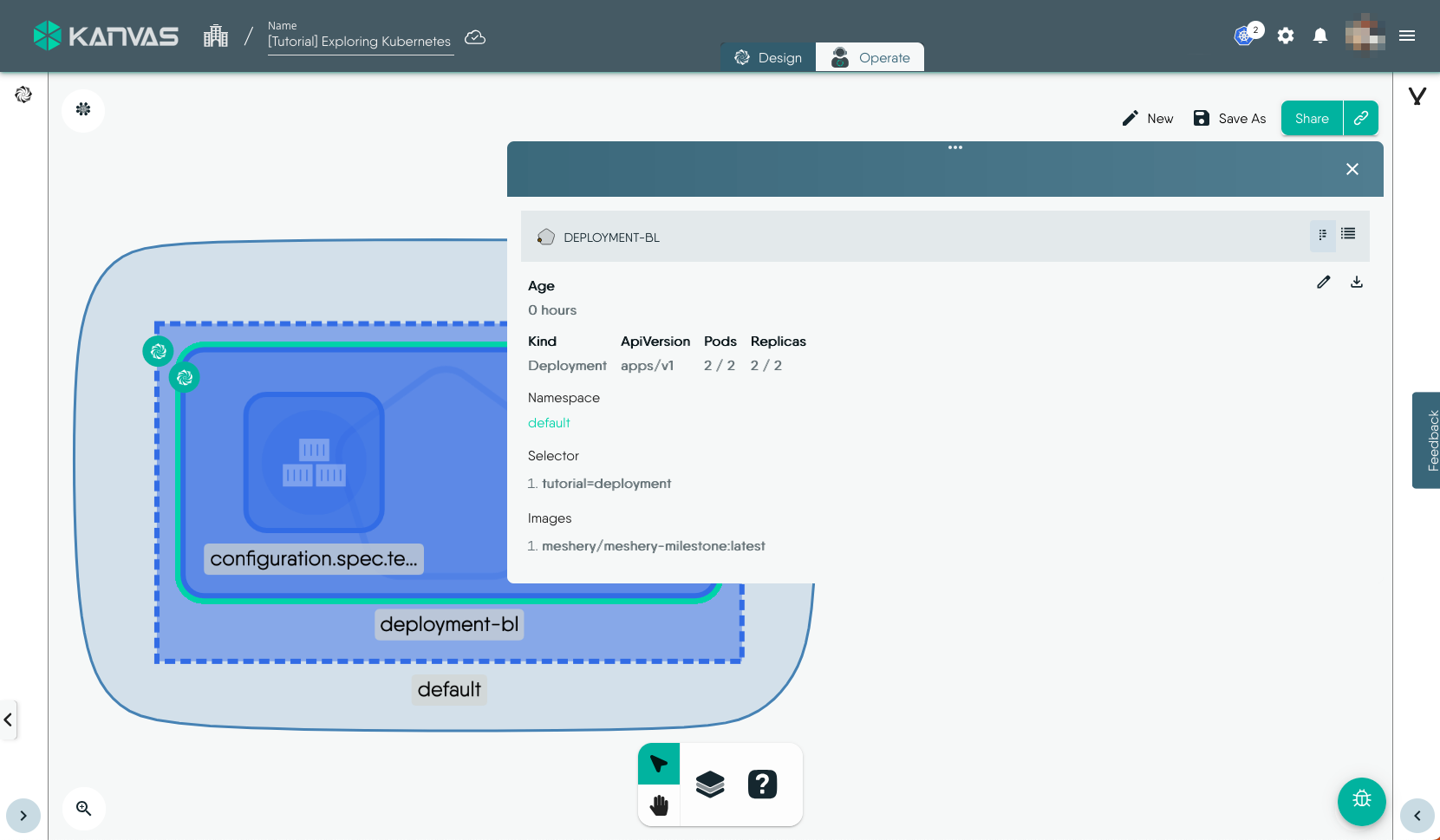
Task: Switch to the Operate tab
Action: pyautogui.click(x=870, y=57)
